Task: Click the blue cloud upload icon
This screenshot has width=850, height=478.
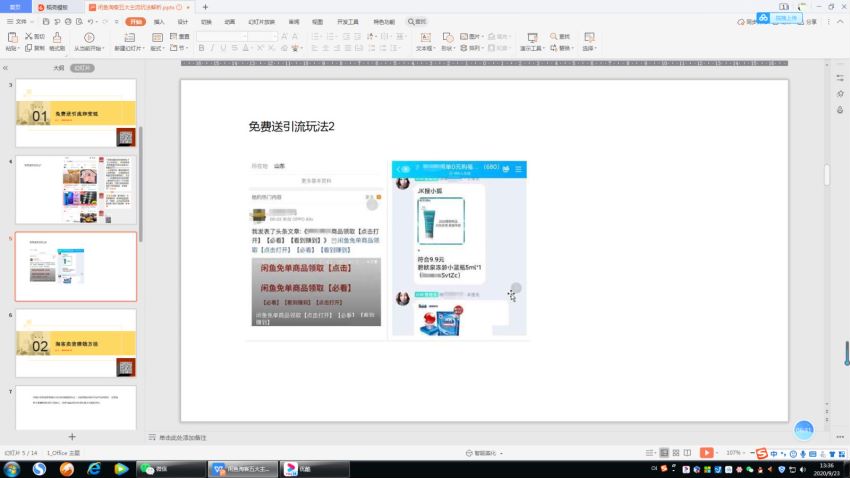Action: coord(763,18)
